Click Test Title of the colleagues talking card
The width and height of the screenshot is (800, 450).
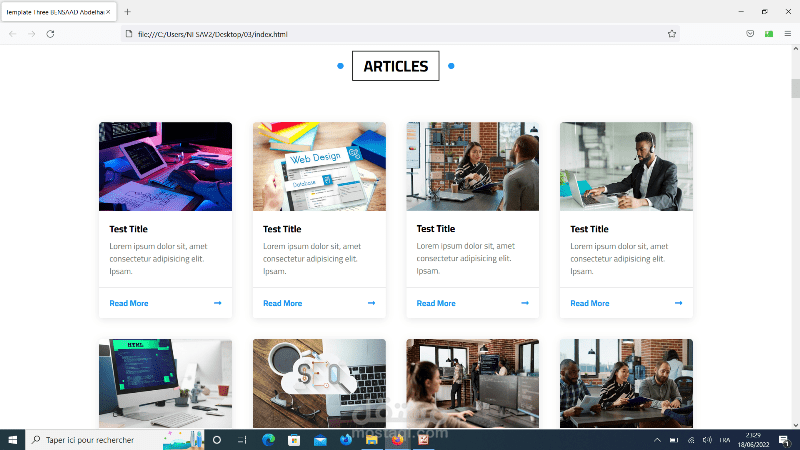(x=436, y=229)
